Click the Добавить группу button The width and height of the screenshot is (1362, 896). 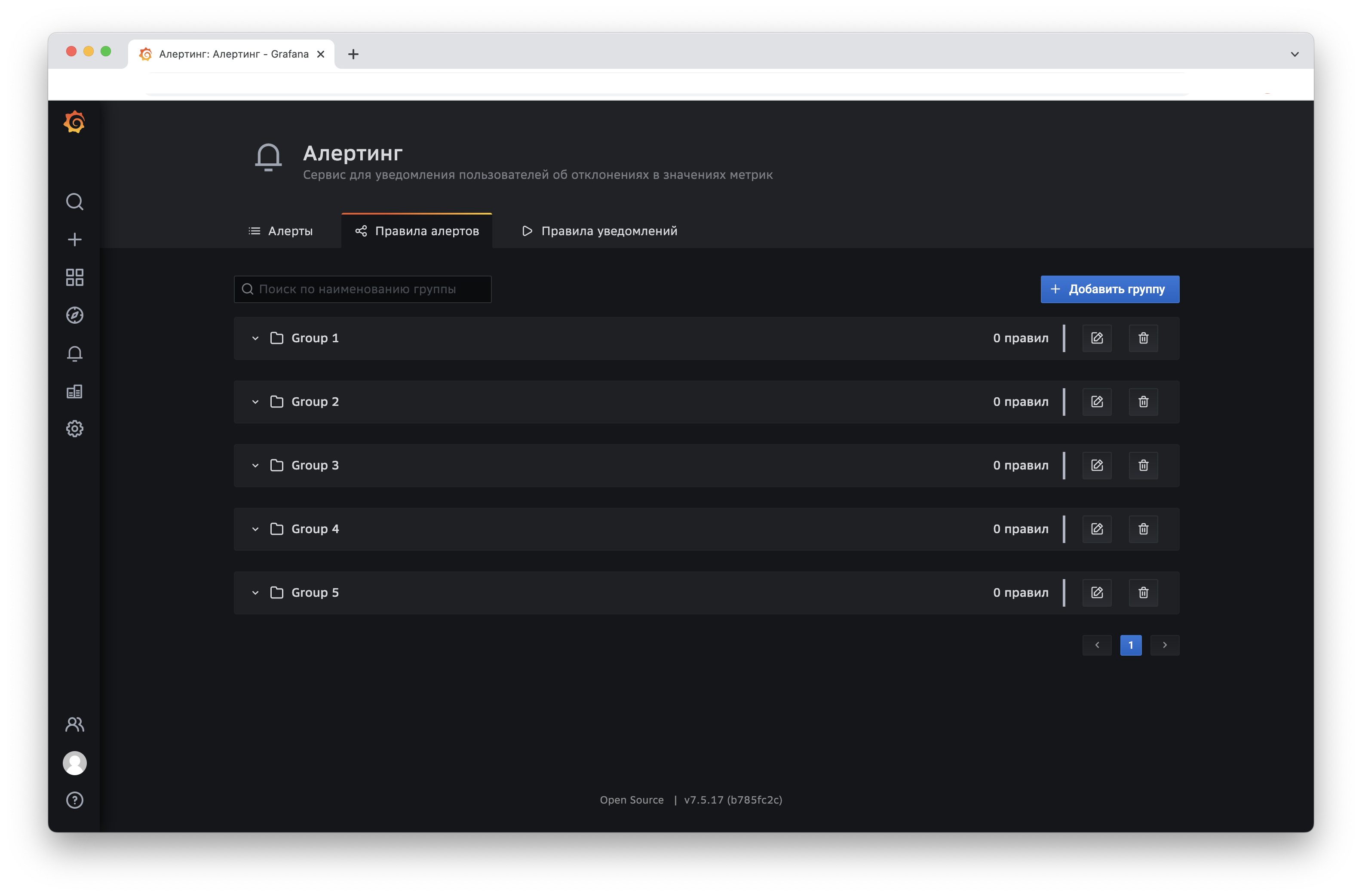(x=1110, y=289)
